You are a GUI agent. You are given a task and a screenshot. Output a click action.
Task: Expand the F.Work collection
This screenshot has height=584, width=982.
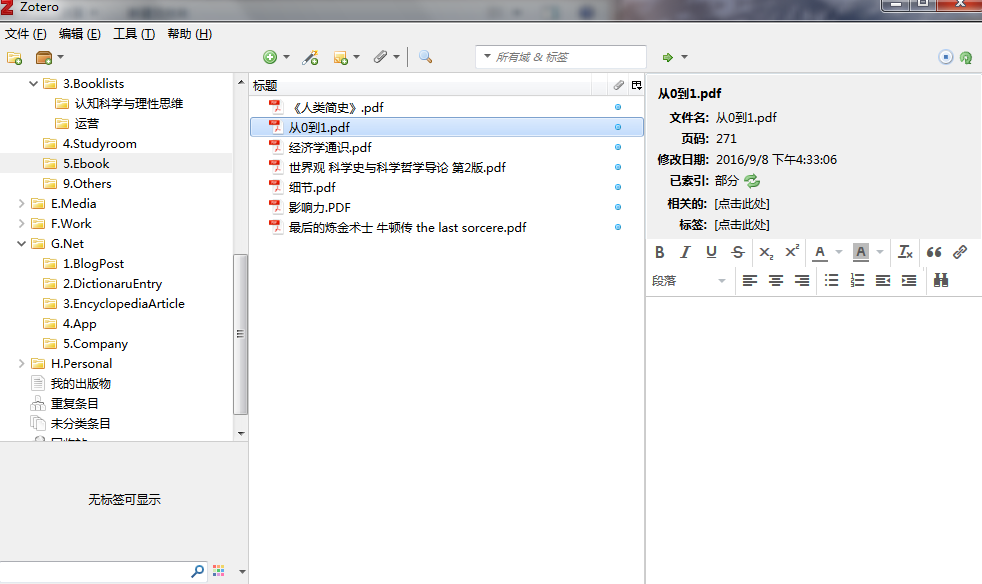21,224
